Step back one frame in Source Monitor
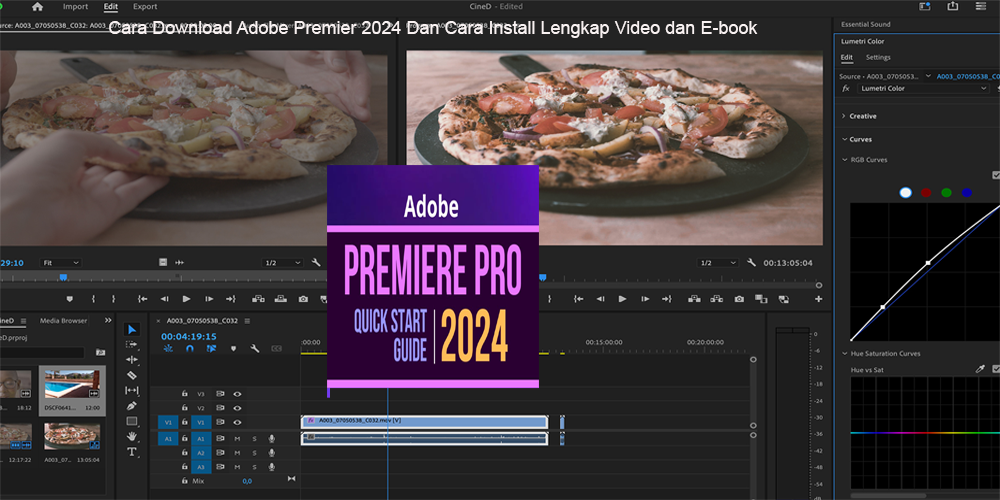The width and height of the screenshot is (1000, 500). pyautogui.click(x=165, y=298)
